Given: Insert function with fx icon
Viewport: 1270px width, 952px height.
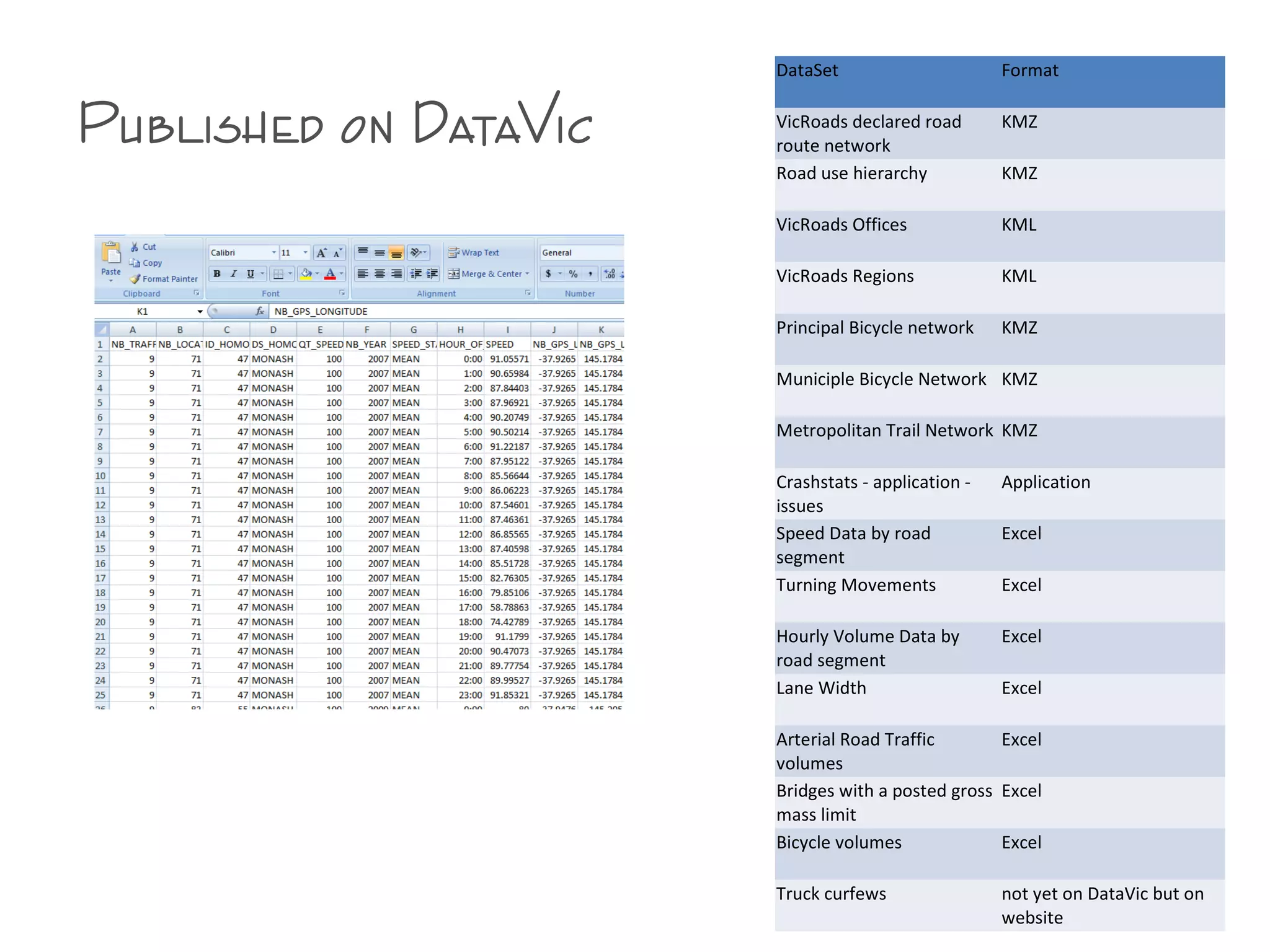Looking at the screenshot, I should point(260,311).
